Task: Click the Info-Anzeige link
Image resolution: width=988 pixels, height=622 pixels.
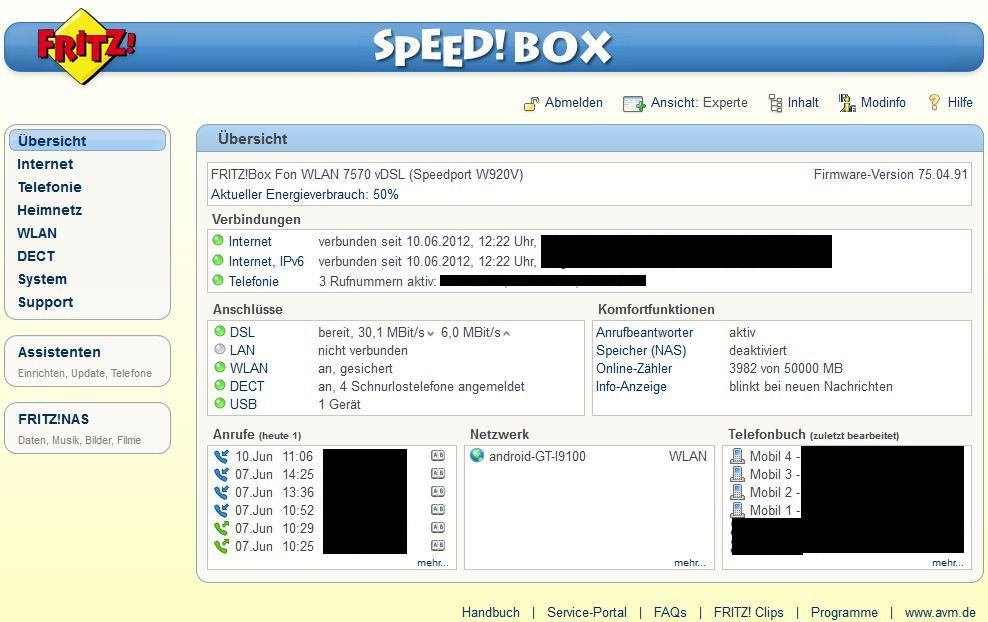Action: coord(631,386)
